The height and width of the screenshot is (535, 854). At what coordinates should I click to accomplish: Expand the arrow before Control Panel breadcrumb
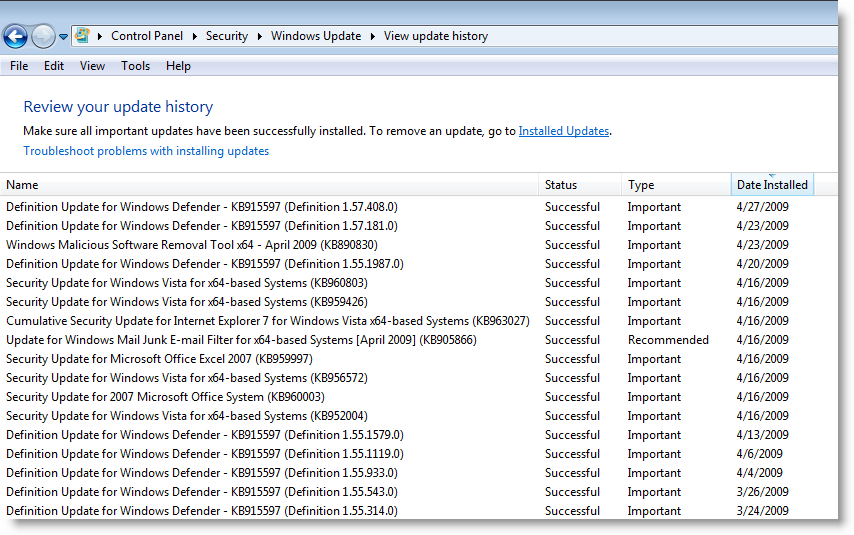(x=100, y=37)
